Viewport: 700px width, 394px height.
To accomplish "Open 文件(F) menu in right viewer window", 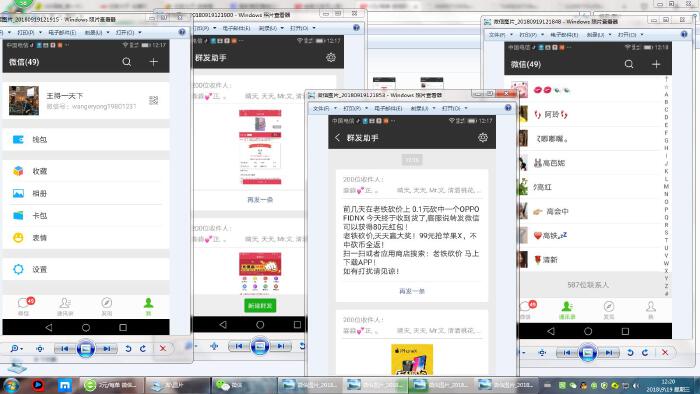I will (500, 35).
